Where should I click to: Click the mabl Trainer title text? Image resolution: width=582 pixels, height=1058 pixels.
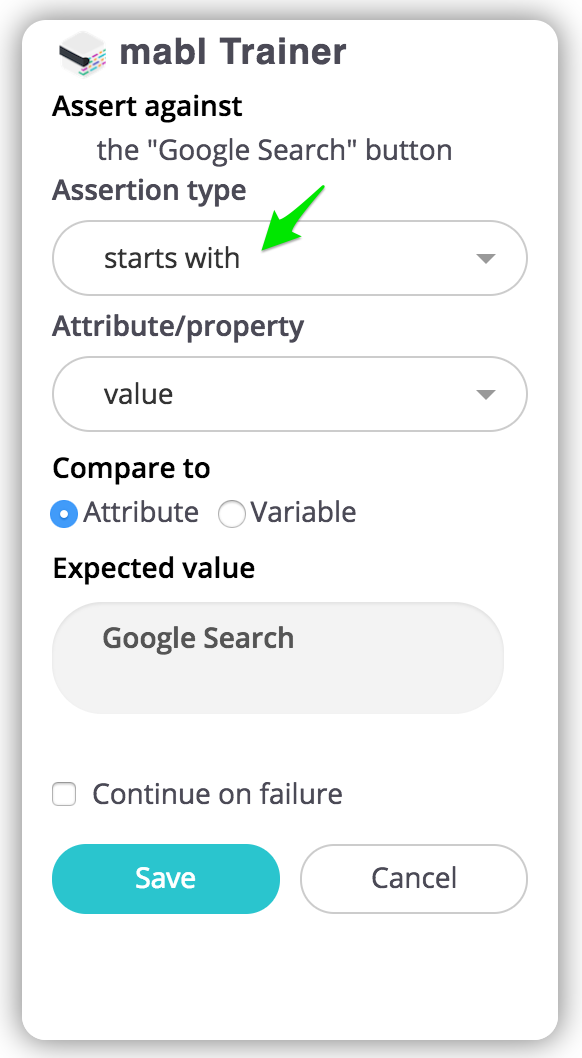233,52
